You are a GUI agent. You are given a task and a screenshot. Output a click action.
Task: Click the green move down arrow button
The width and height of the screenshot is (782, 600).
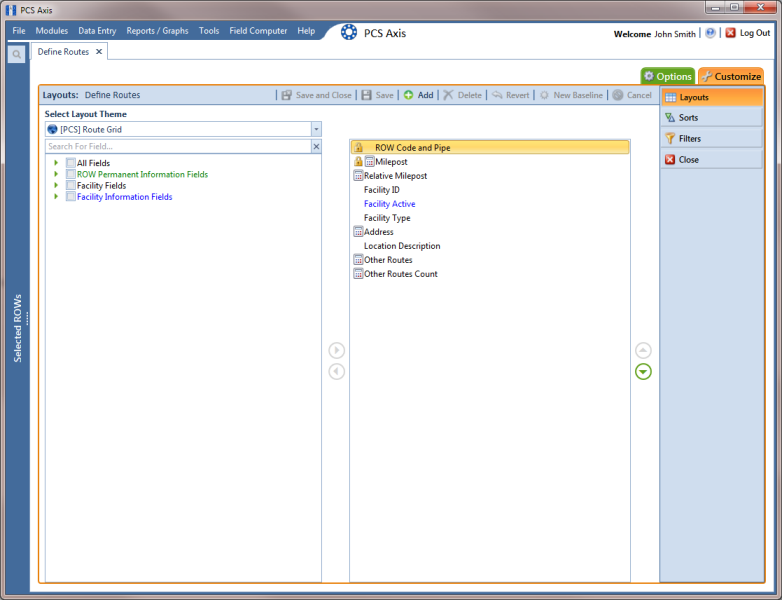(643, 372)
